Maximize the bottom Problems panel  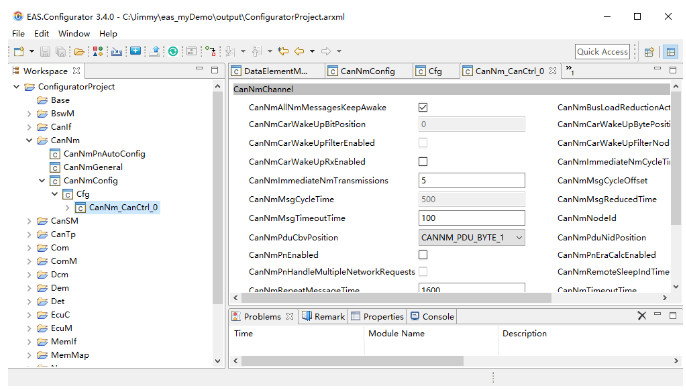click(673, 316)
